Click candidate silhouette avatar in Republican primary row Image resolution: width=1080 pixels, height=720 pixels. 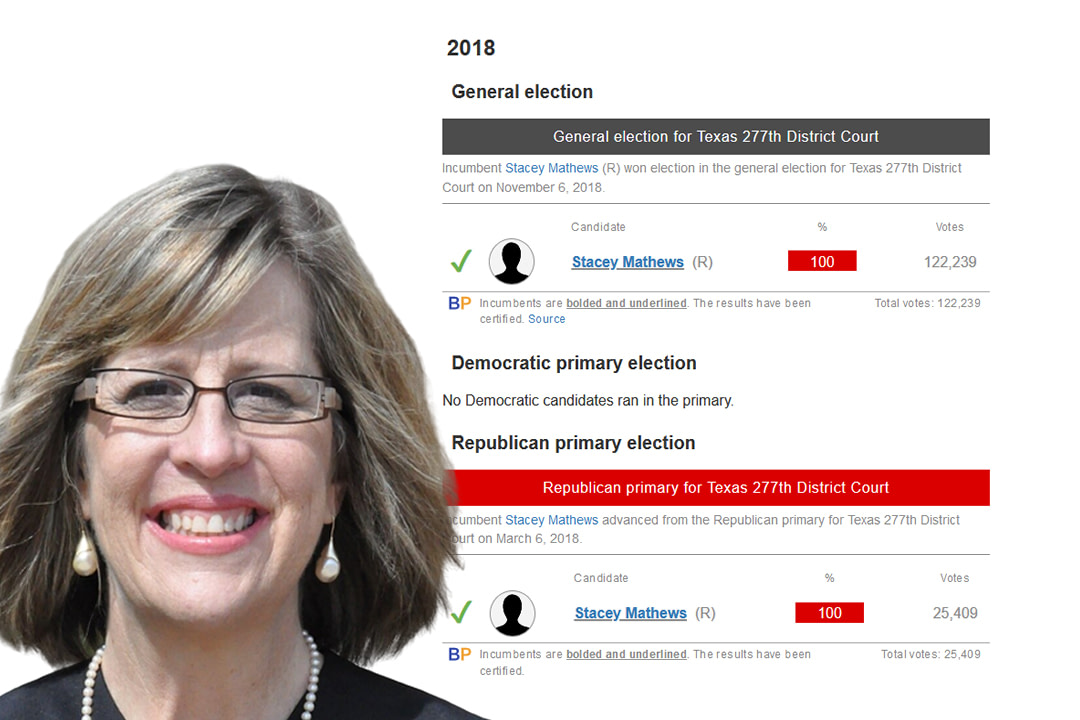(x=512, y=613)
